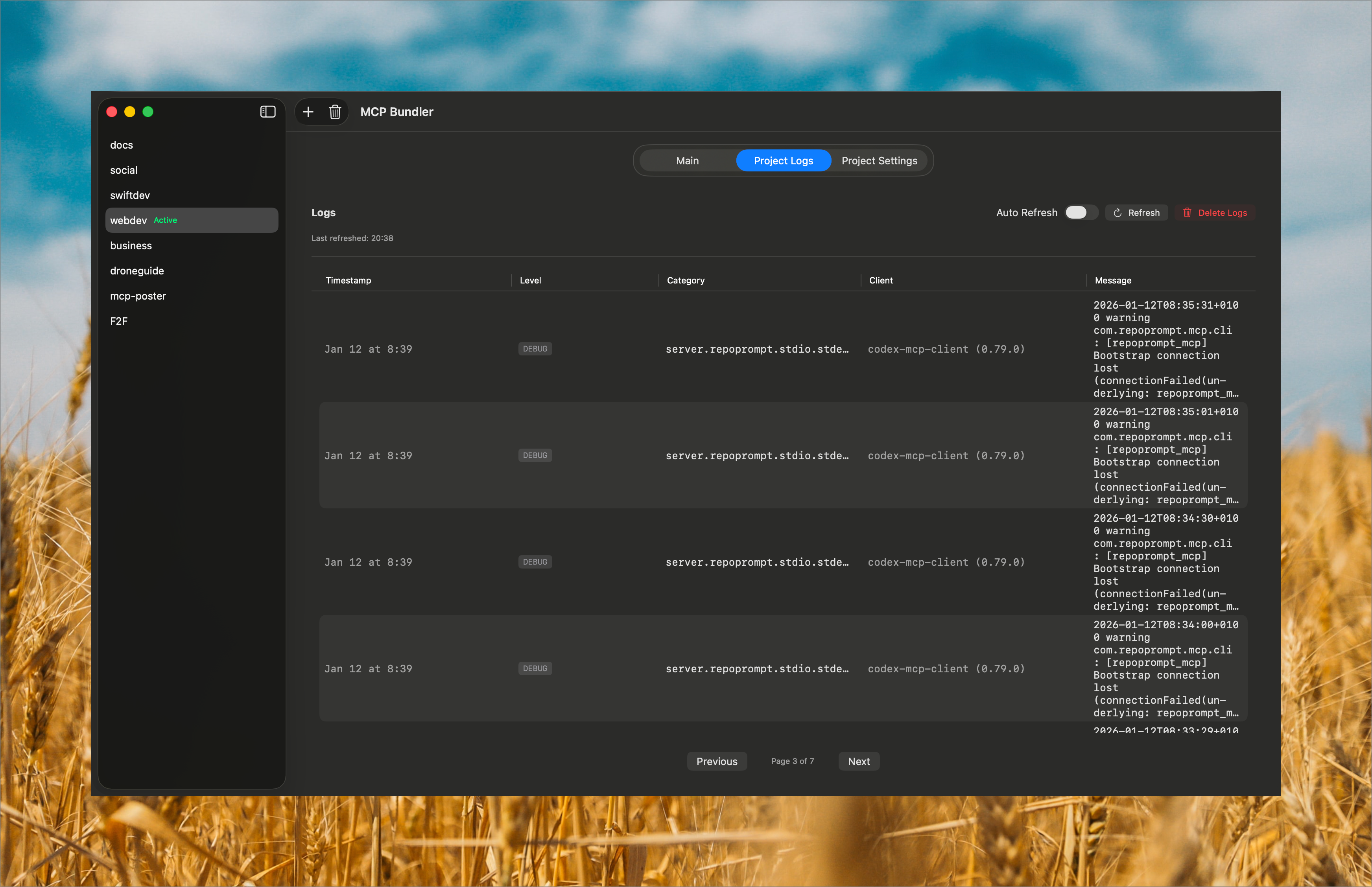Click DEBUG badge in the 08:35:31 row
Screen dimensions: 1372x887
535,349
